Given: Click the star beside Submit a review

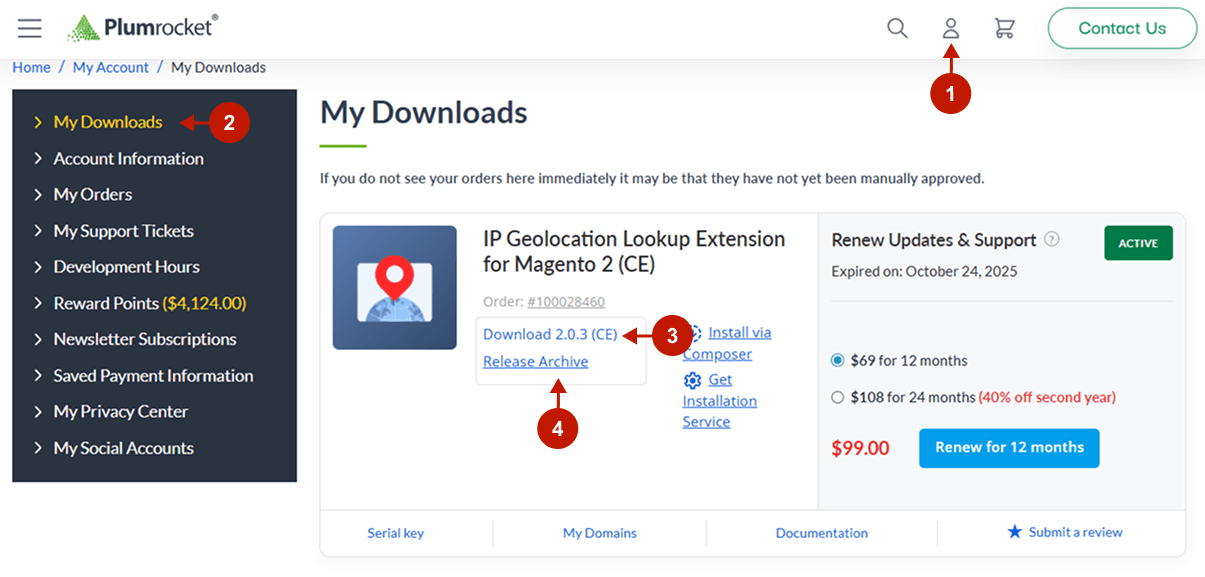Looking at the screenshot, I should 1012,532.
